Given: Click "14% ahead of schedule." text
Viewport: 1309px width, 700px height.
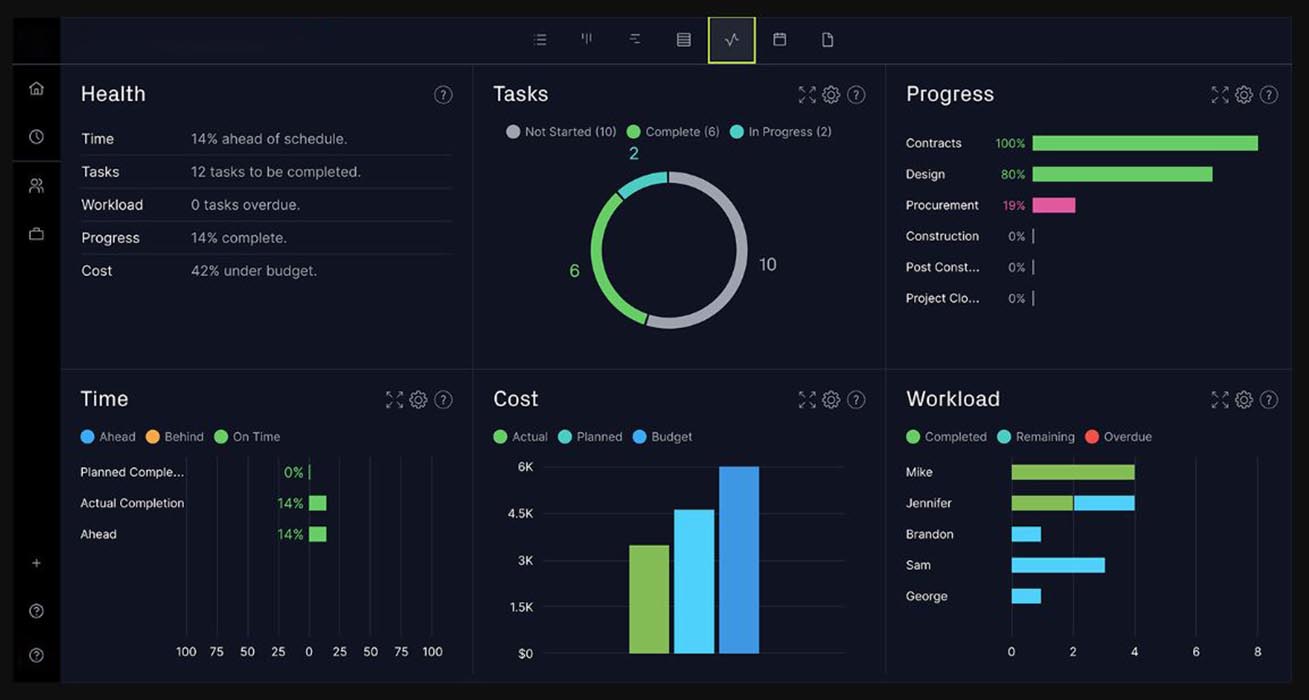Looking at the screenshot, I should [269, 139].
